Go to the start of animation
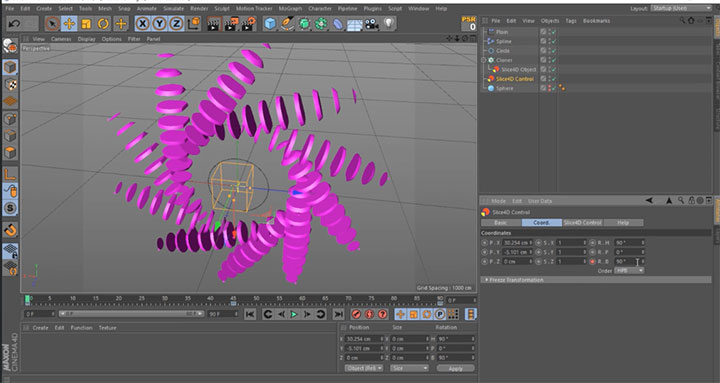The image size is (720, 383). pyautogui.click(x=250, y=315)
